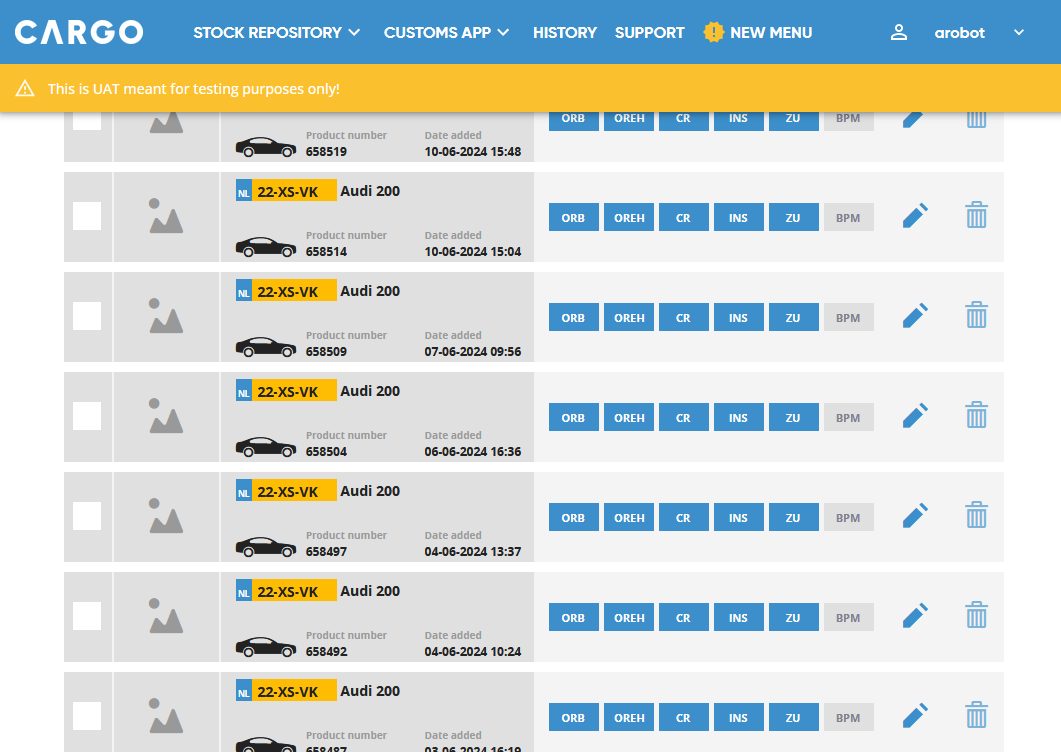Click the INS button for product 658497

738,518
